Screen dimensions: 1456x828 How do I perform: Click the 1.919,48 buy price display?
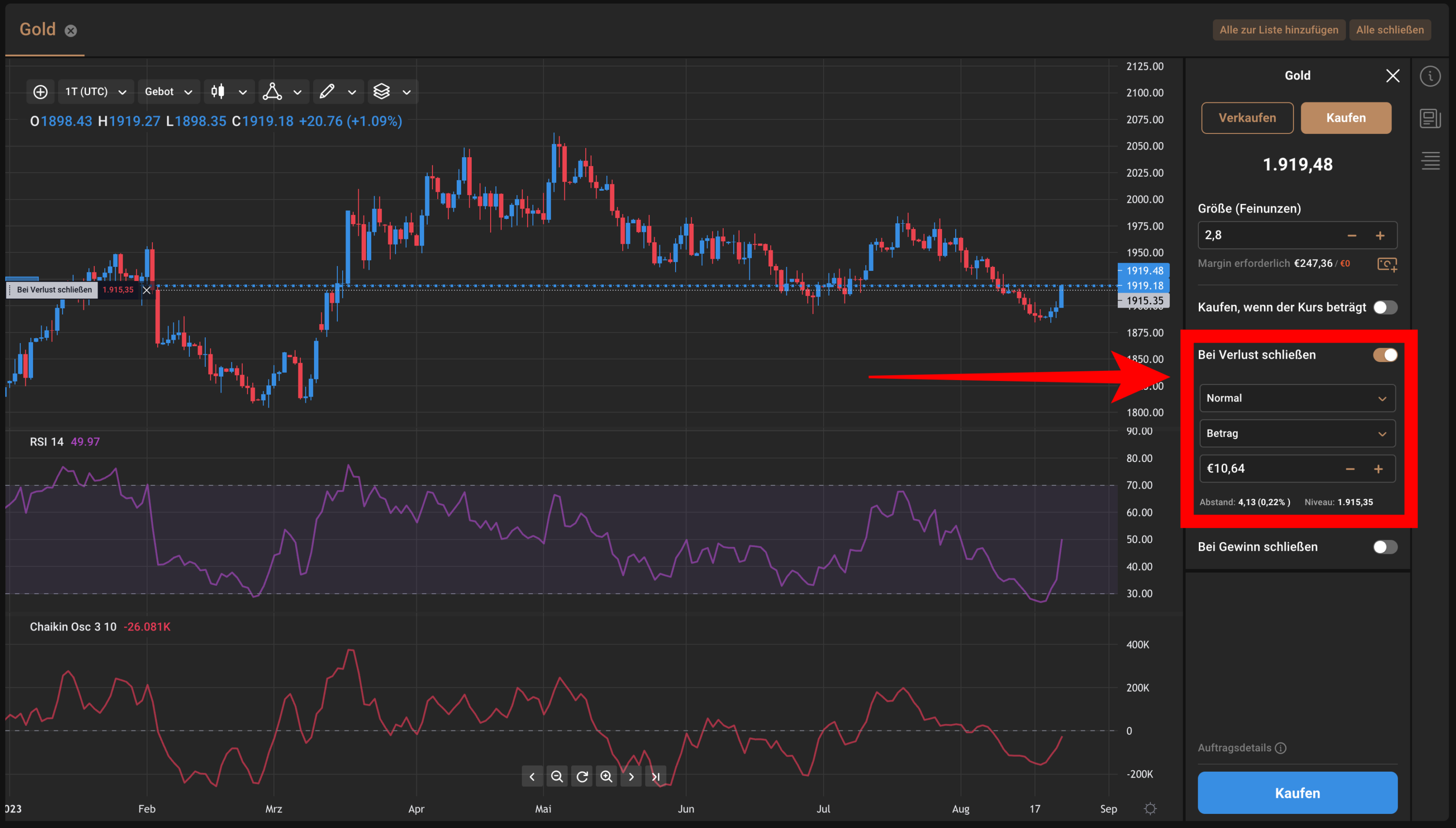[x=1297, y=165]
